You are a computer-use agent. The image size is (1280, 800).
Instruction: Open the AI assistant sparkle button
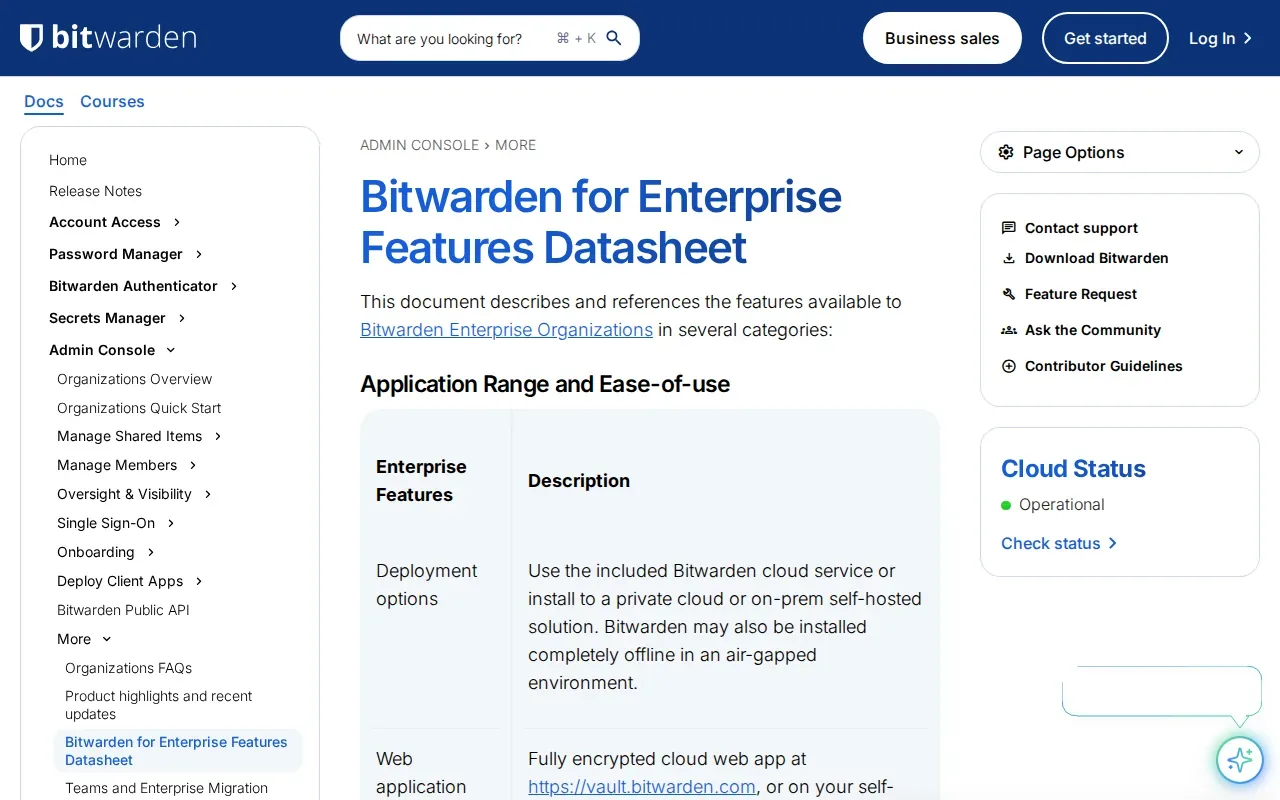click(x=1240, y=760)
